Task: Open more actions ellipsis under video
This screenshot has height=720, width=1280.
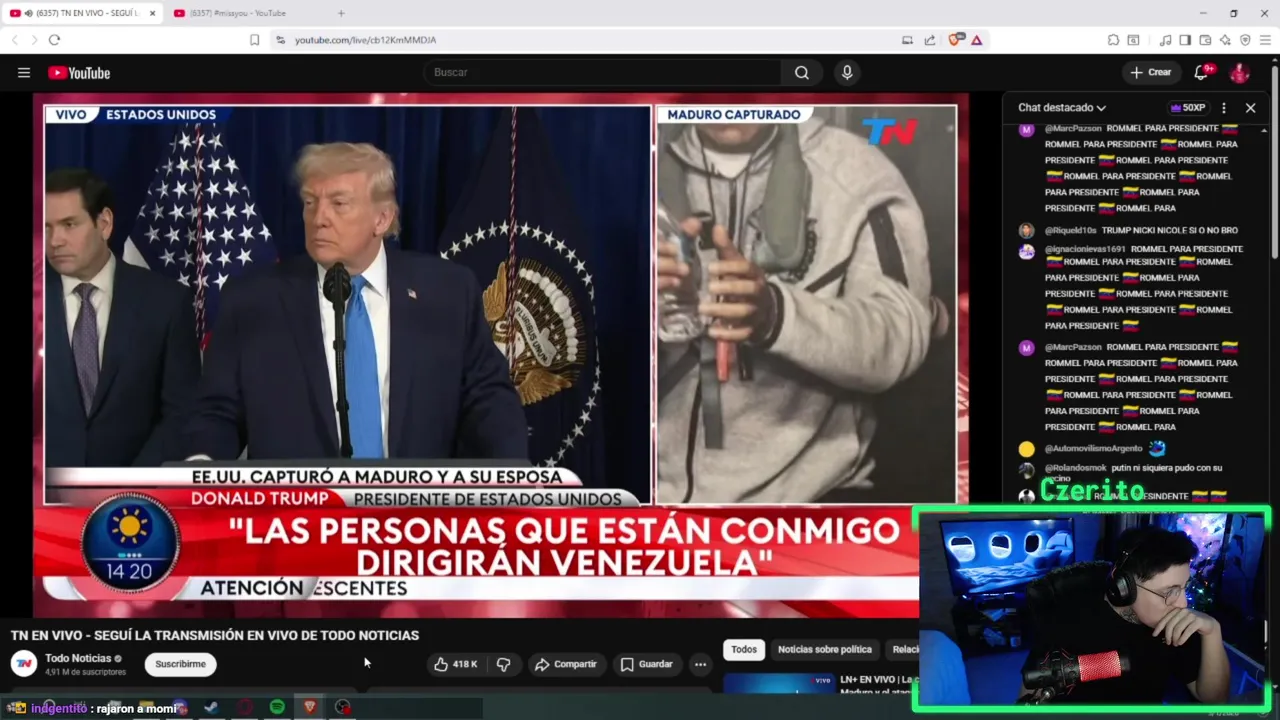Action: coord(700,664)
